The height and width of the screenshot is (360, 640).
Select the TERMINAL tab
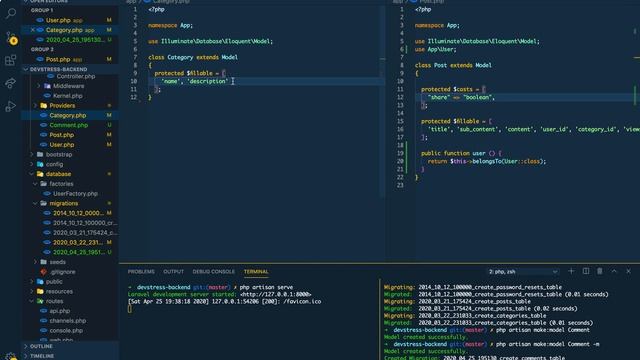256,271
